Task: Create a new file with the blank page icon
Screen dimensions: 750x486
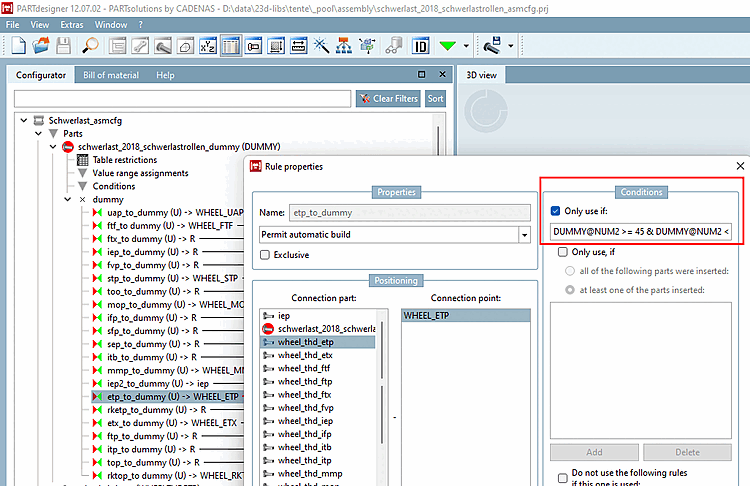Action: (x=18, y=46)
